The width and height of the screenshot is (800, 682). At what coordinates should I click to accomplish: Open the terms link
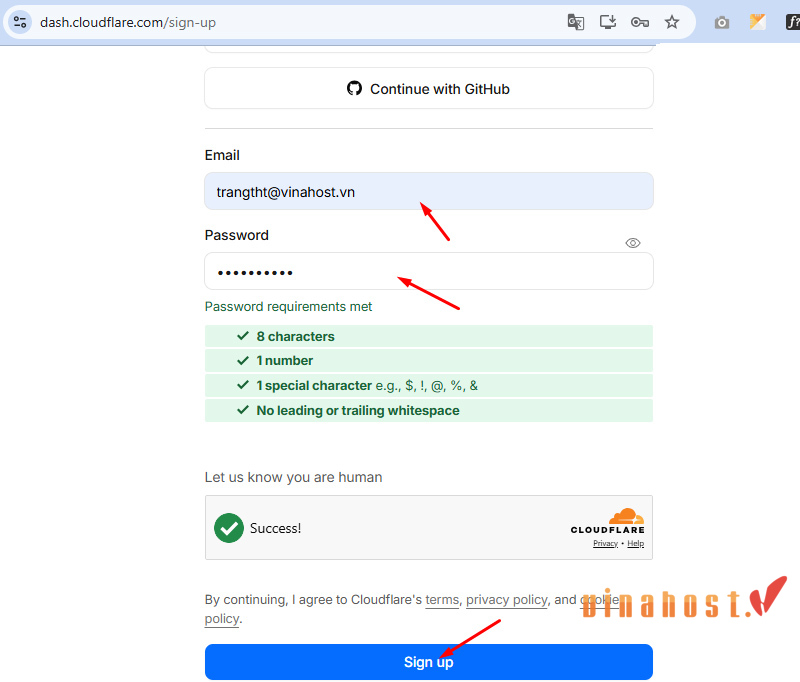click(442, 600)
